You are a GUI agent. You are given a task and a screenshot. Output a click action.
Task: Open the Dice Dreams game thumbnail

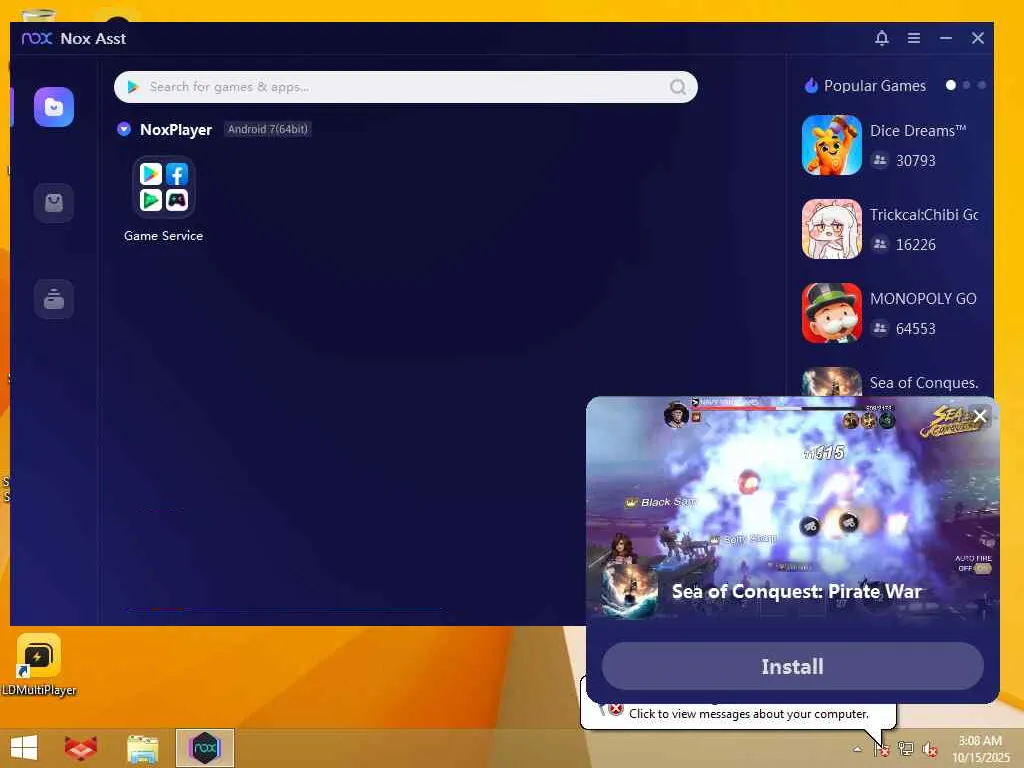(x=832, y=145)
